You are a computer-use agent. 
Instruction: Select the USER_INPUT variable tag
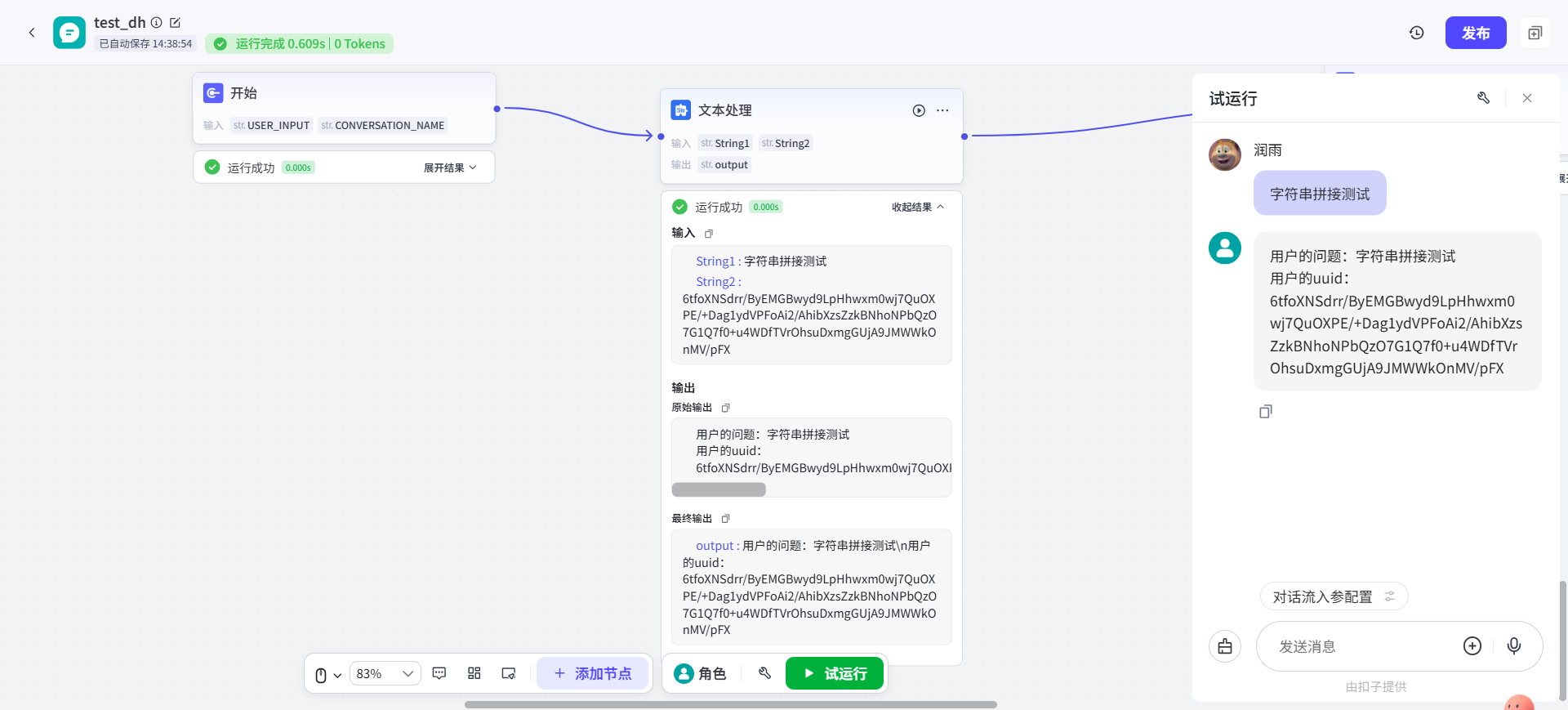271,125
